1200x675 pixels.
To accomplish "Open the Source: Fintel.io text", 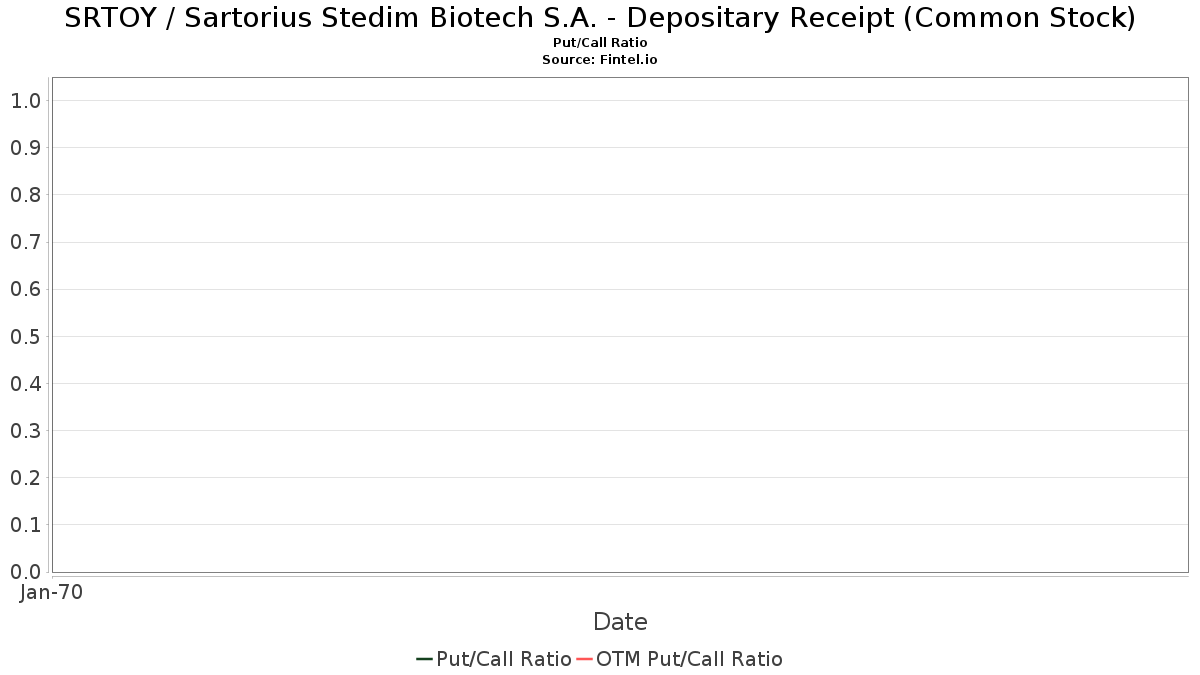I will pyautogui.click(x=600, y=60).
